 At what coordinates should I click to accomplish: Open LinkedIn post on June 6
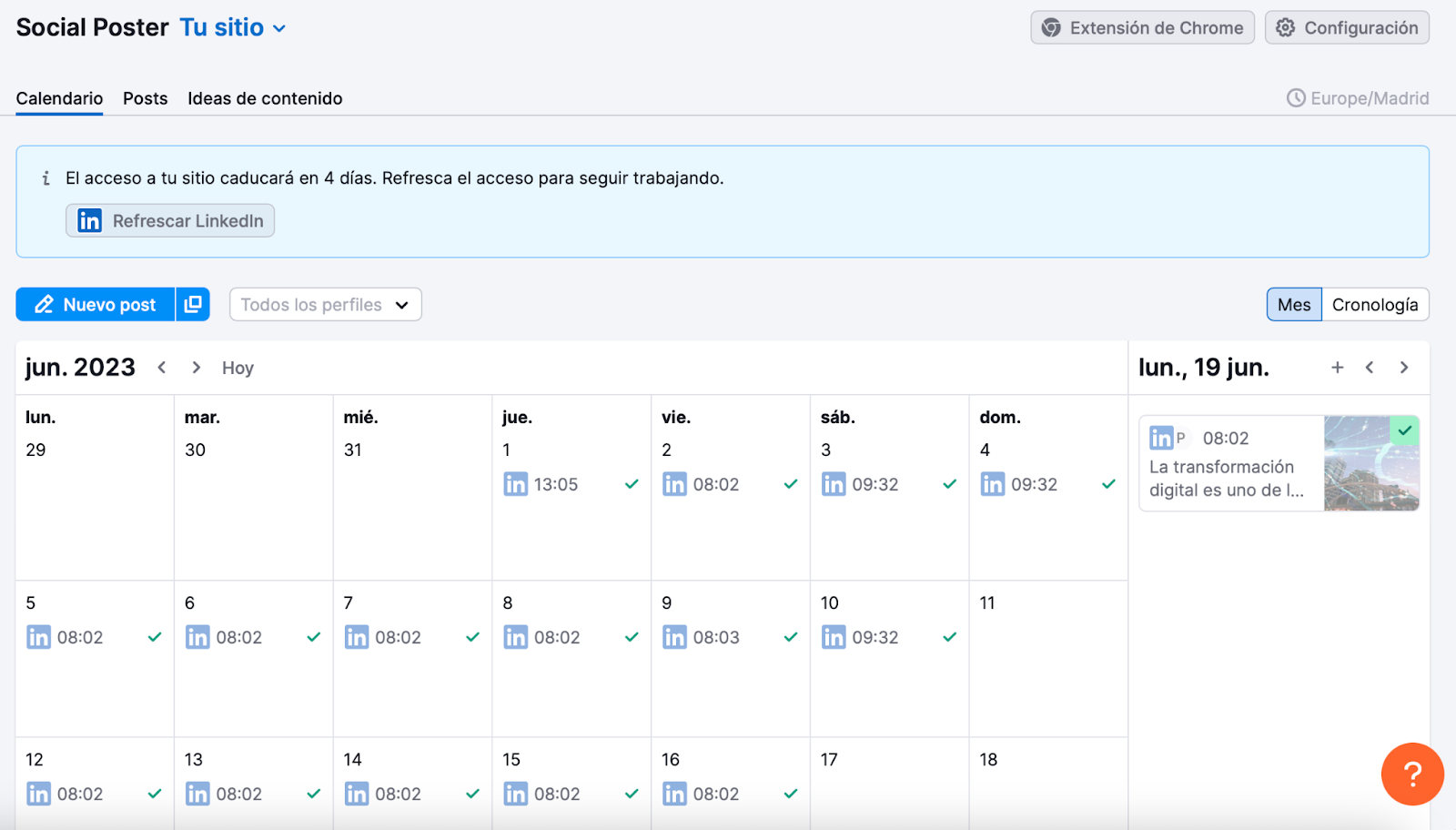pyautogui.click(x=253, y=637)
